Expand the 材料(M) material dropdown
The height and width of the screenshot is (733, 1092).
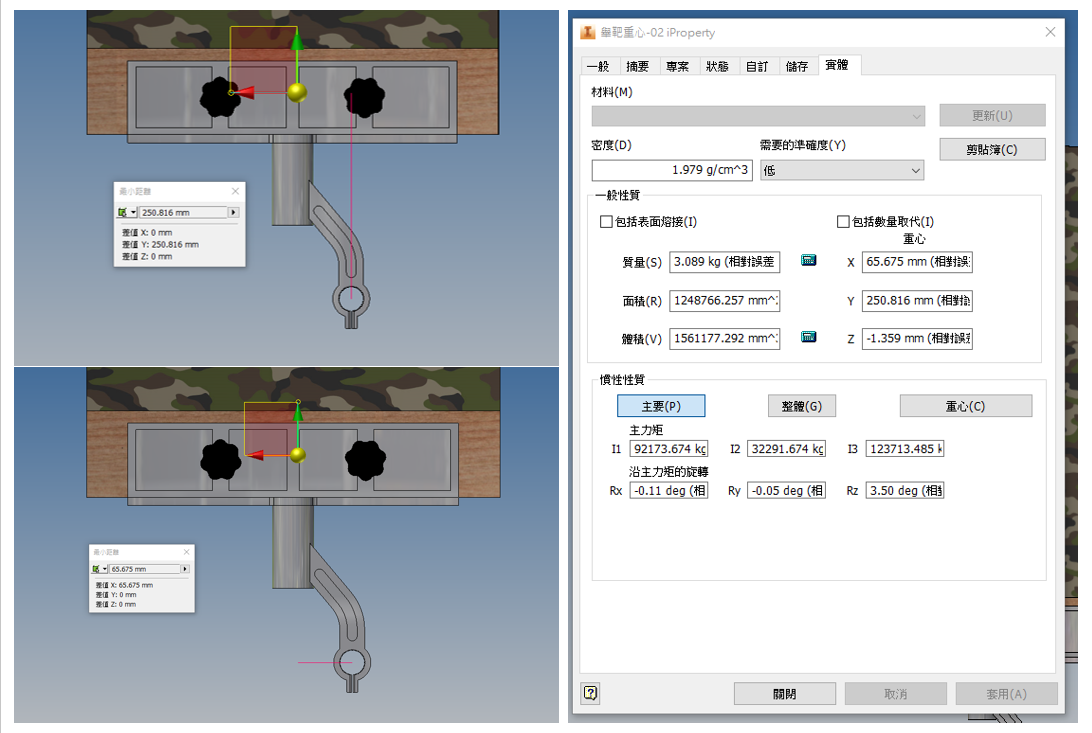click(x=757, y=116)
